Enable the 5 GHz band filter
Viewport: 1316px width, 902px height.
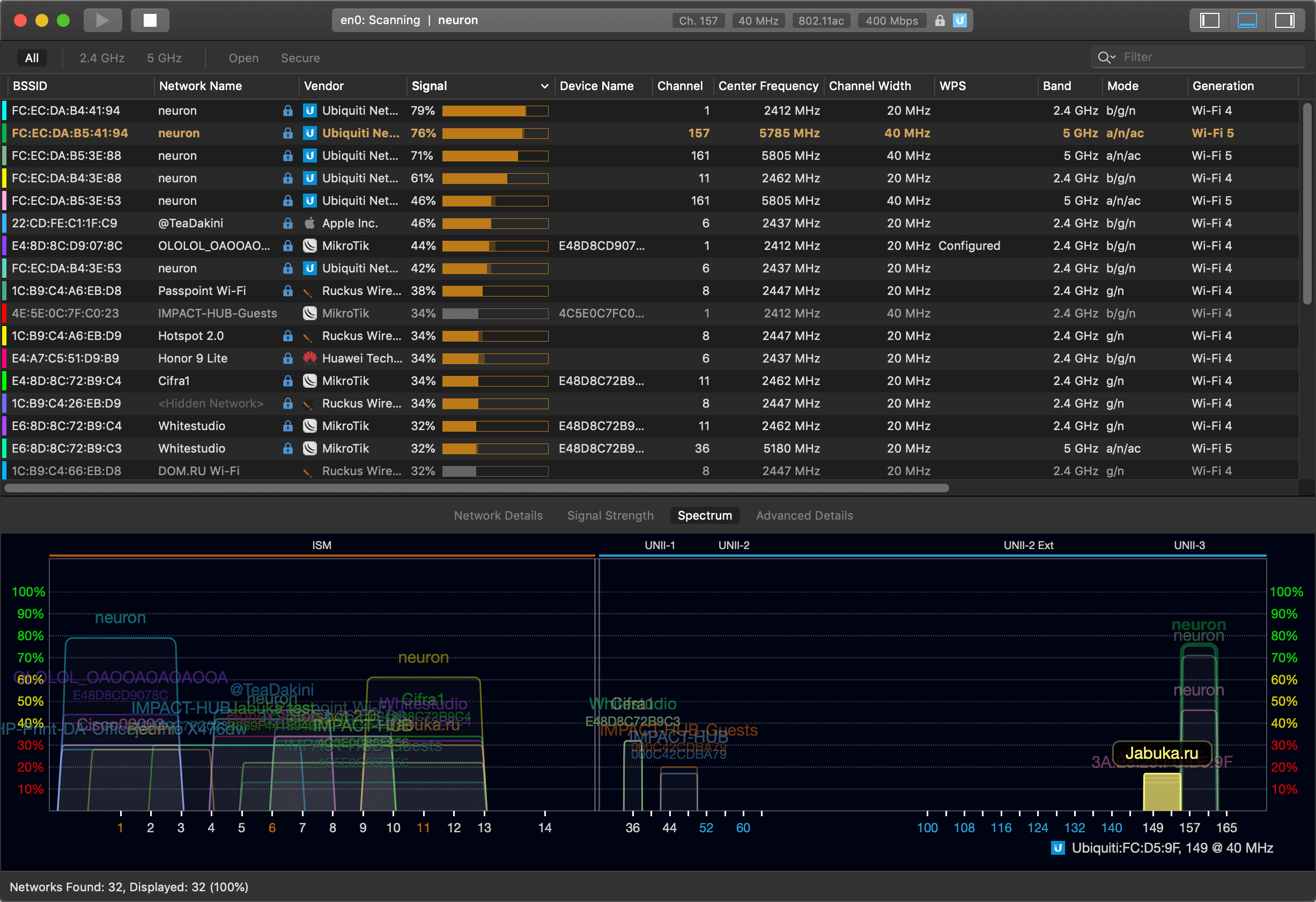[x=164, y=58]
